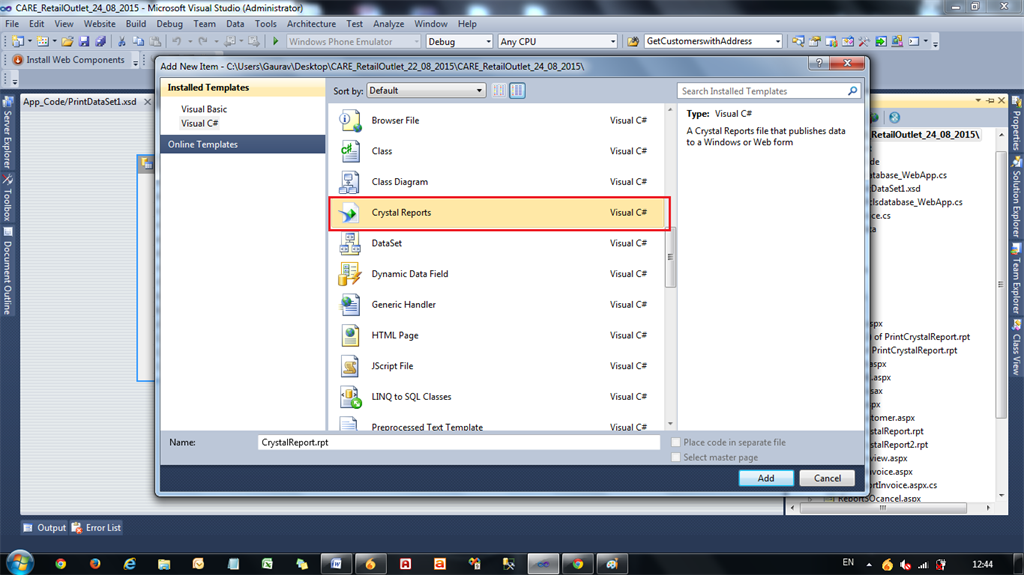The width and height of the screenshot is (1024, 575).
Task: Click Windows Start button
Action: coord(20,563)
